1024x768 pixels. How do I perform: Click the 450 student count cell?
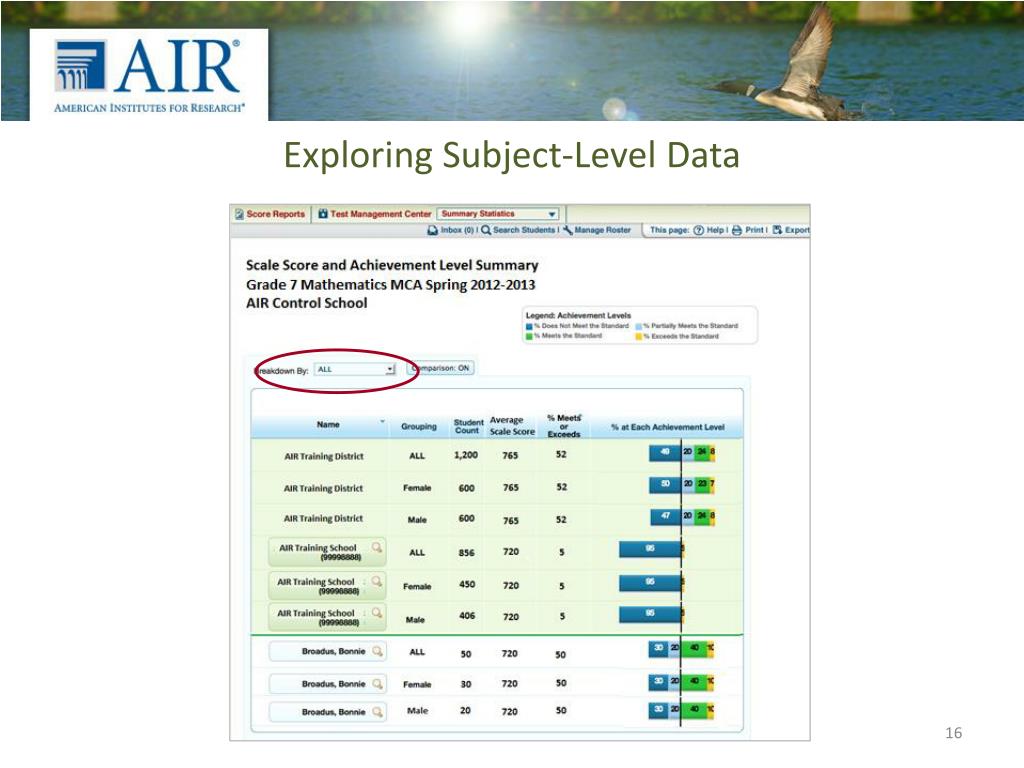pos(467,584)
